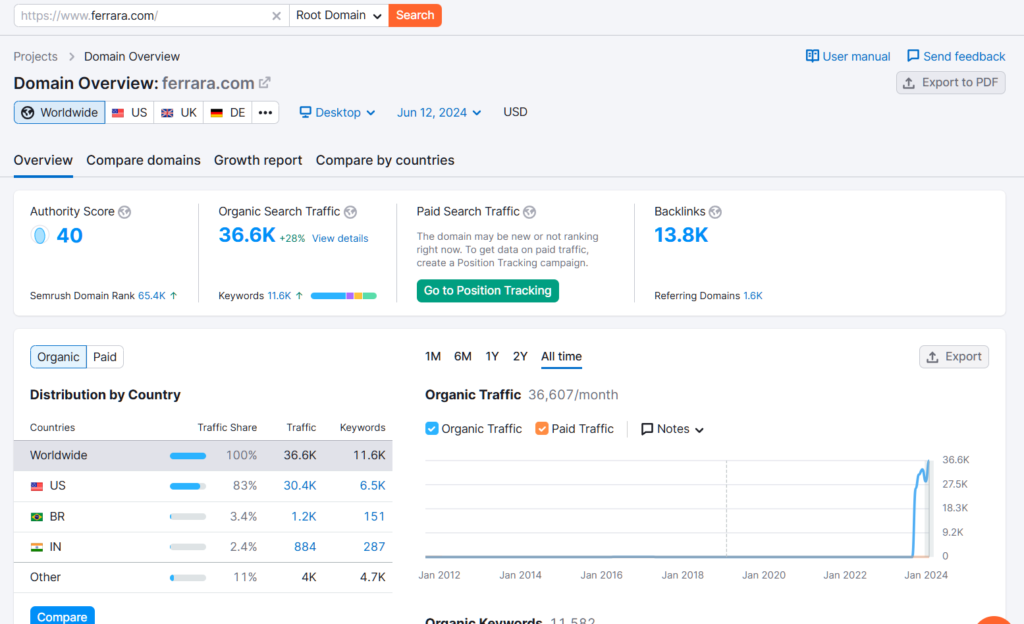Click the US flag in country table
Screen dimensions: 1024x624
pyautogui.click(x=37, y=486)
